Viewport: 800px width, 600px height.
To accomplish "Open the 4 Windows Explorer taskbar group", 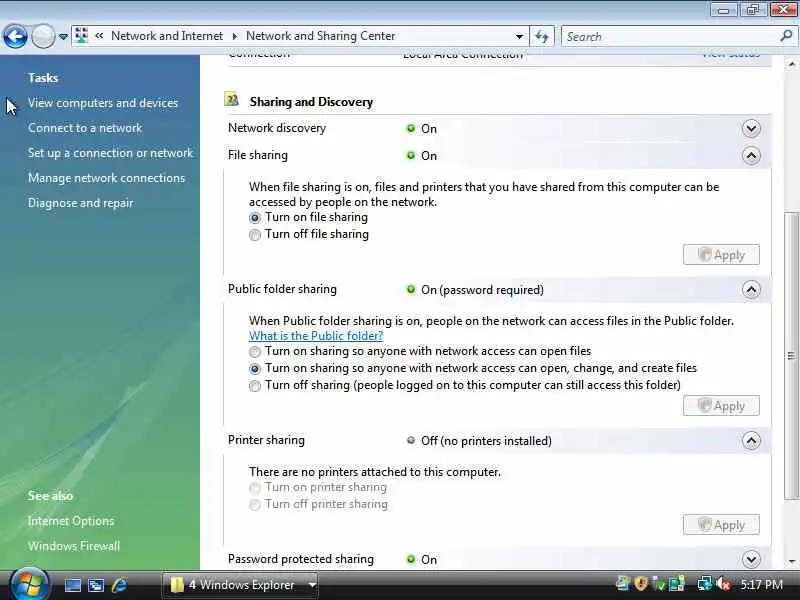I will [x=241, y=585].
